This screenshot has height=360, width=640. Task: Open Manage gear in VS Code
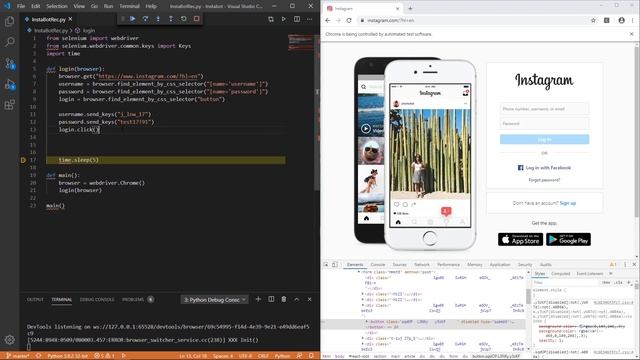click(x=9, y=339)
